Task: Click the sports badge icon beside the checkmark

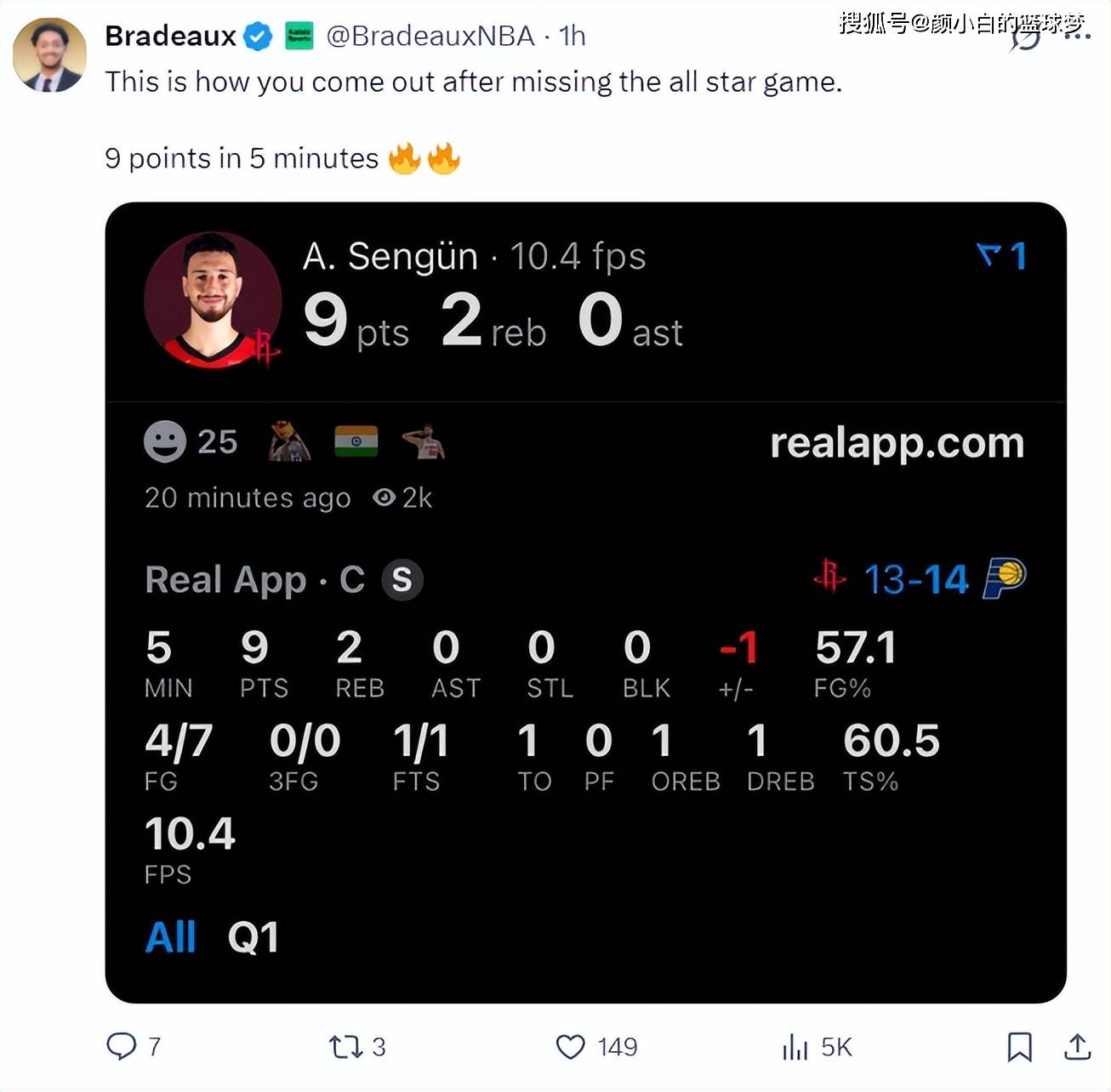Action: point(298,36)
